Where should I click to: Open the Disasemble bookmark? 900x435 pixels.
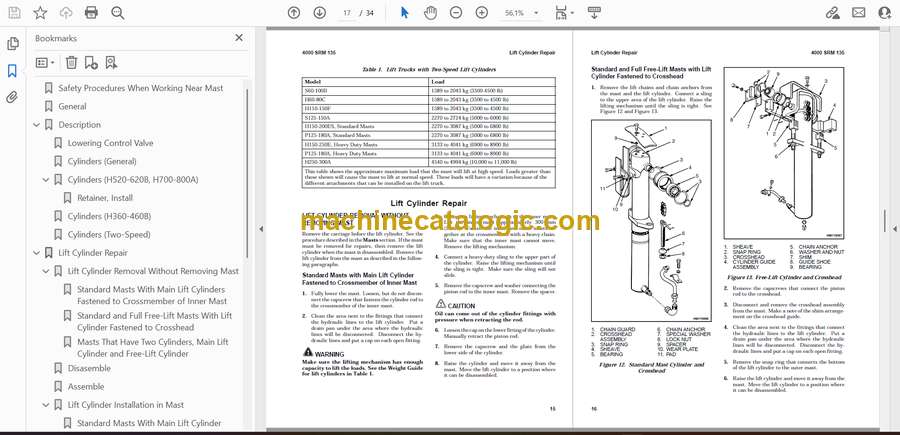89,368
